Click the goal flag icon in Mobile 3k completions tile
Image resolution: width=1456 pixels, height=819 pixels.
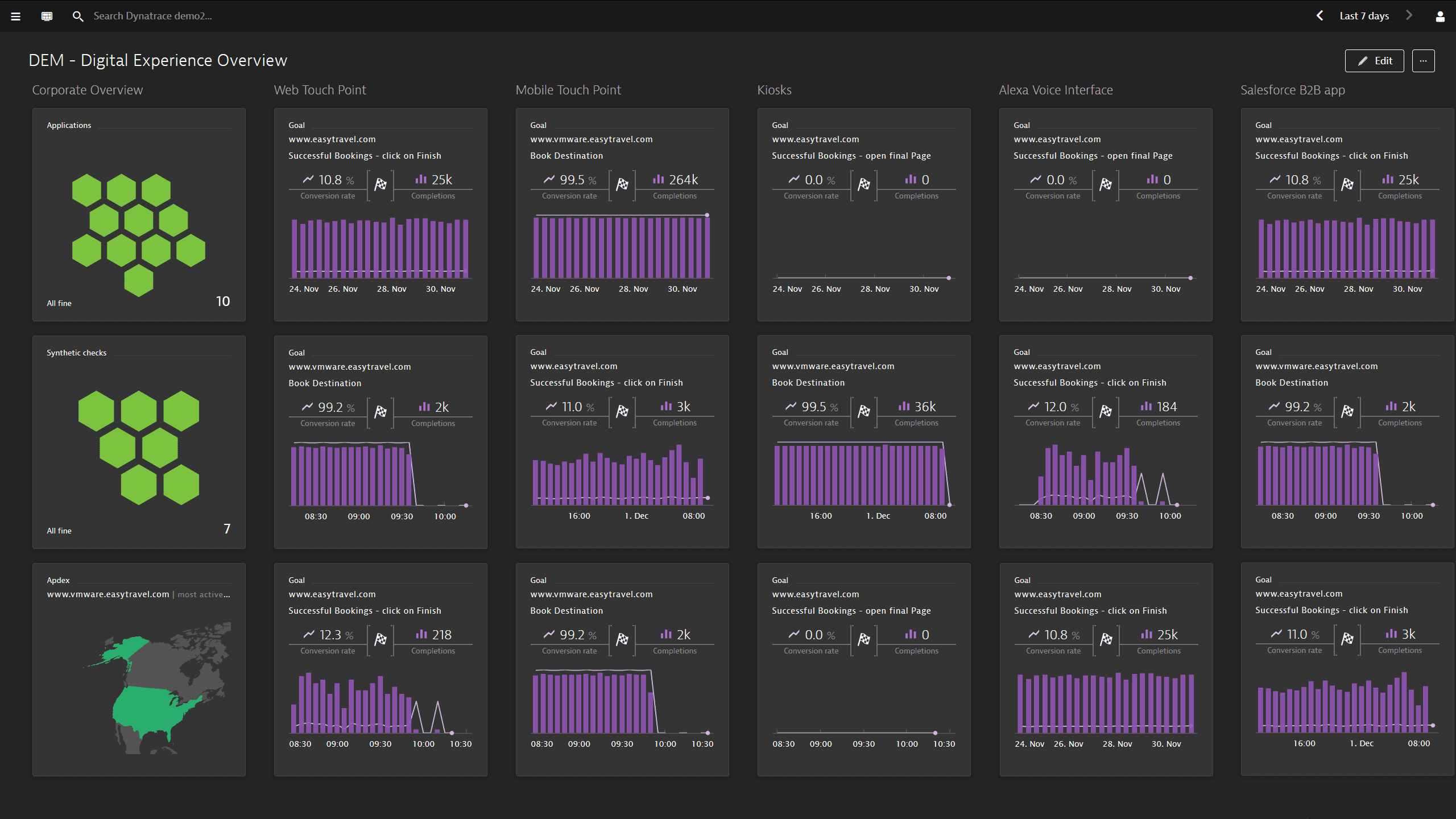[622, 411]
